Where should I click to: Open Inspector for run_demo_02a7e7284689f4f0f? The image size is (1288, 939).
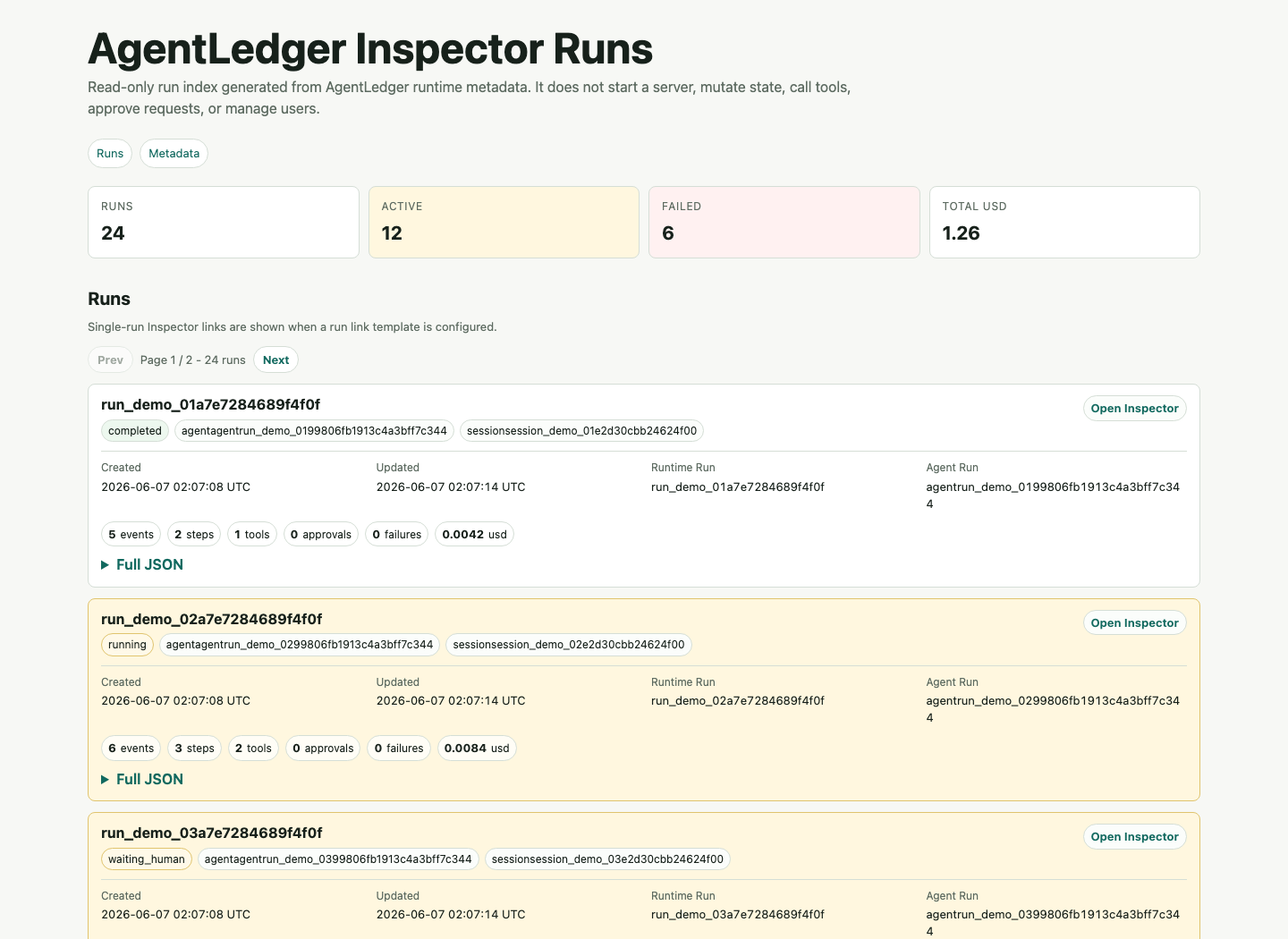[1134, 623]
